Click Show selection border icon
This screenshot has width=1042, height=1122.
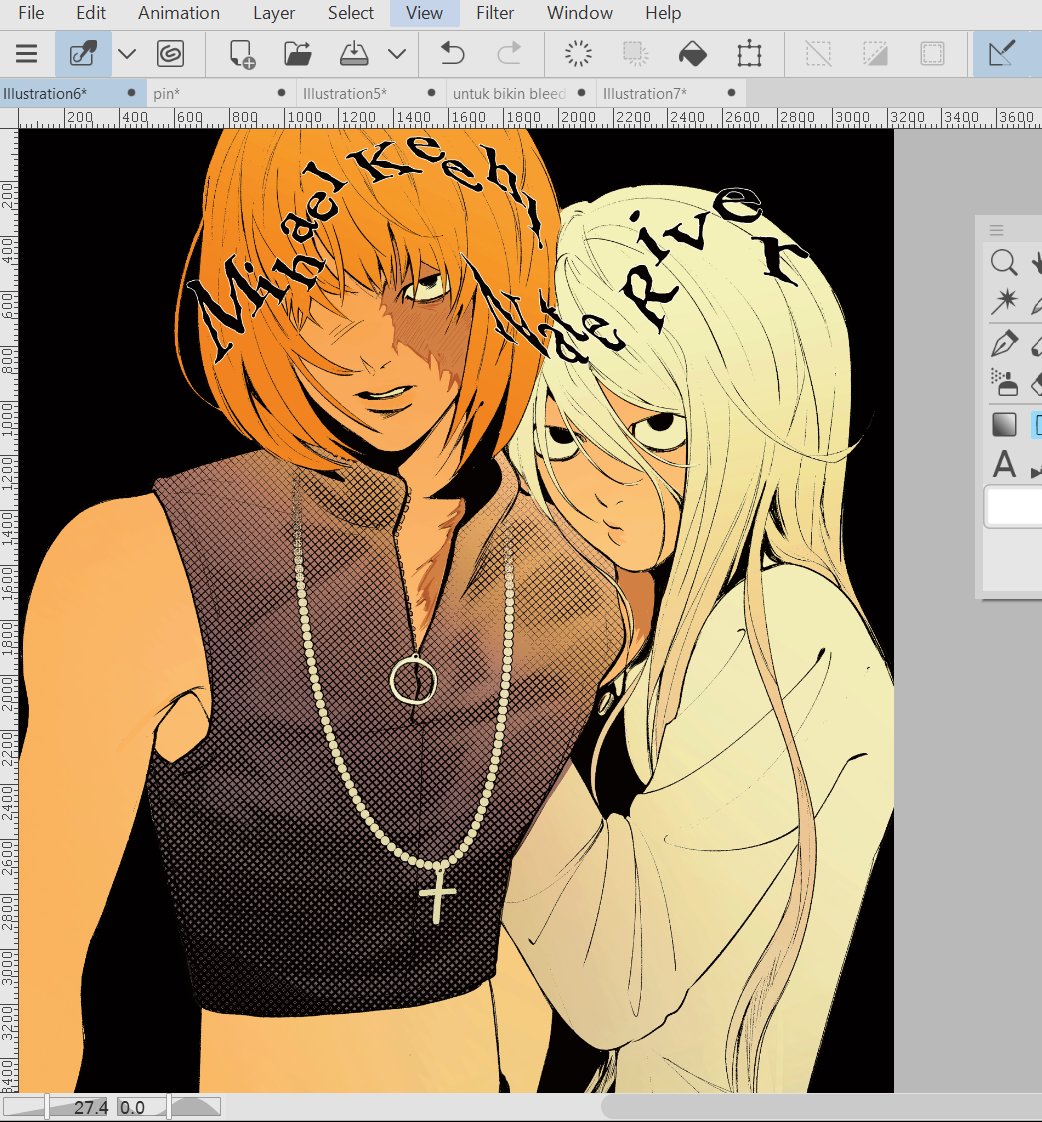click(x=932, y=54)
